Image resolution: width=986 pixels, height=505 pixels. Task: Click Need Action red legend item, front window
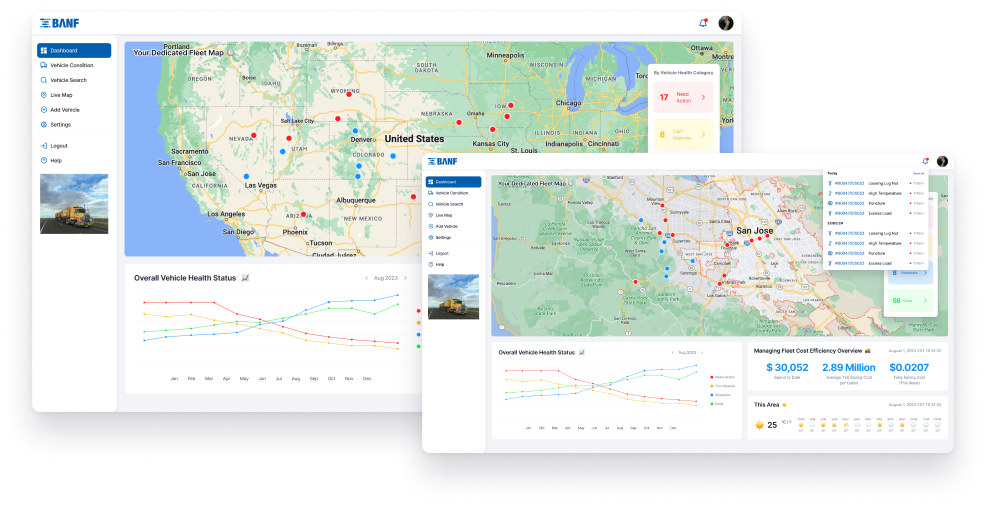[723, 377]
